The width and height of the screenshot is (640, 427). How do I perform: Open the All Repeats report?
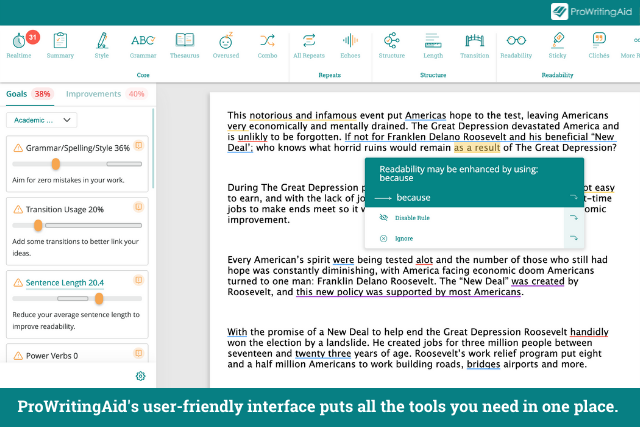pos(309,45)
